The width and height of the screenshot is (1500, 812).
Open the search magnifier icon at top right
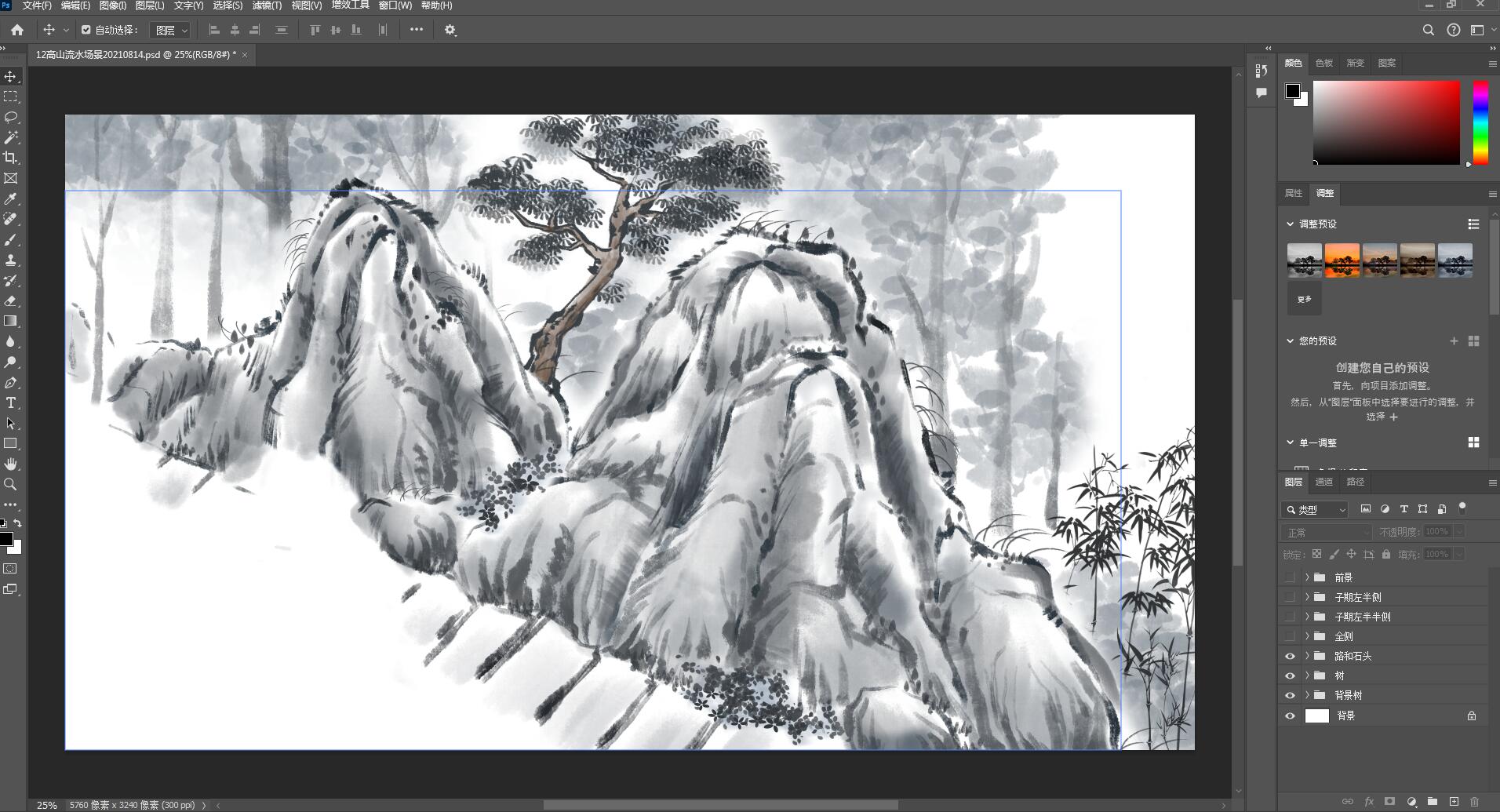click(x=1429, y=30)
